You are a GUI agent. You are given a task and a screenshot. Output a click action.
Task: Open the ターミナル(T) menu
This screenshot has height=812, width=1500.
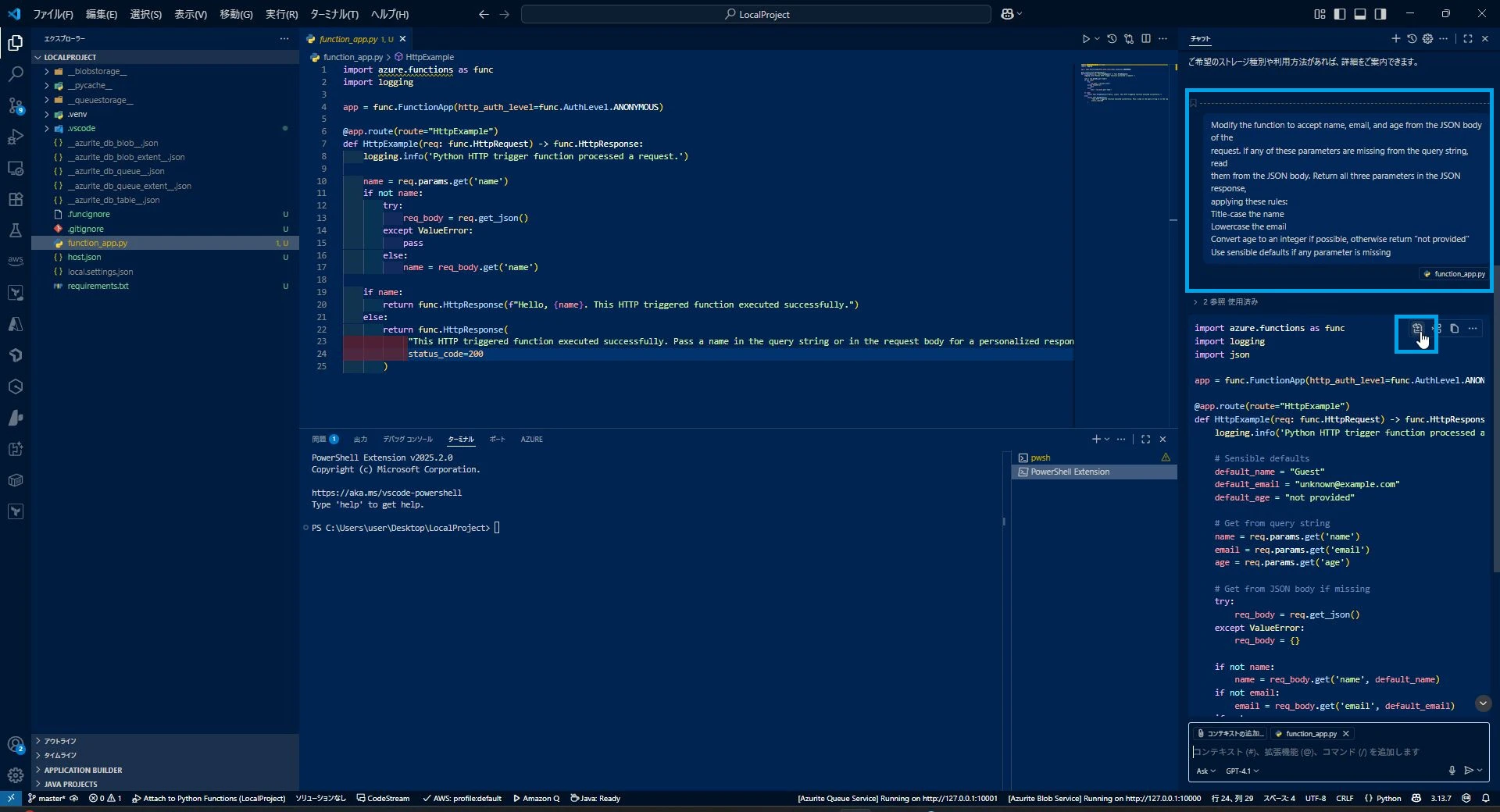[334, 14]
